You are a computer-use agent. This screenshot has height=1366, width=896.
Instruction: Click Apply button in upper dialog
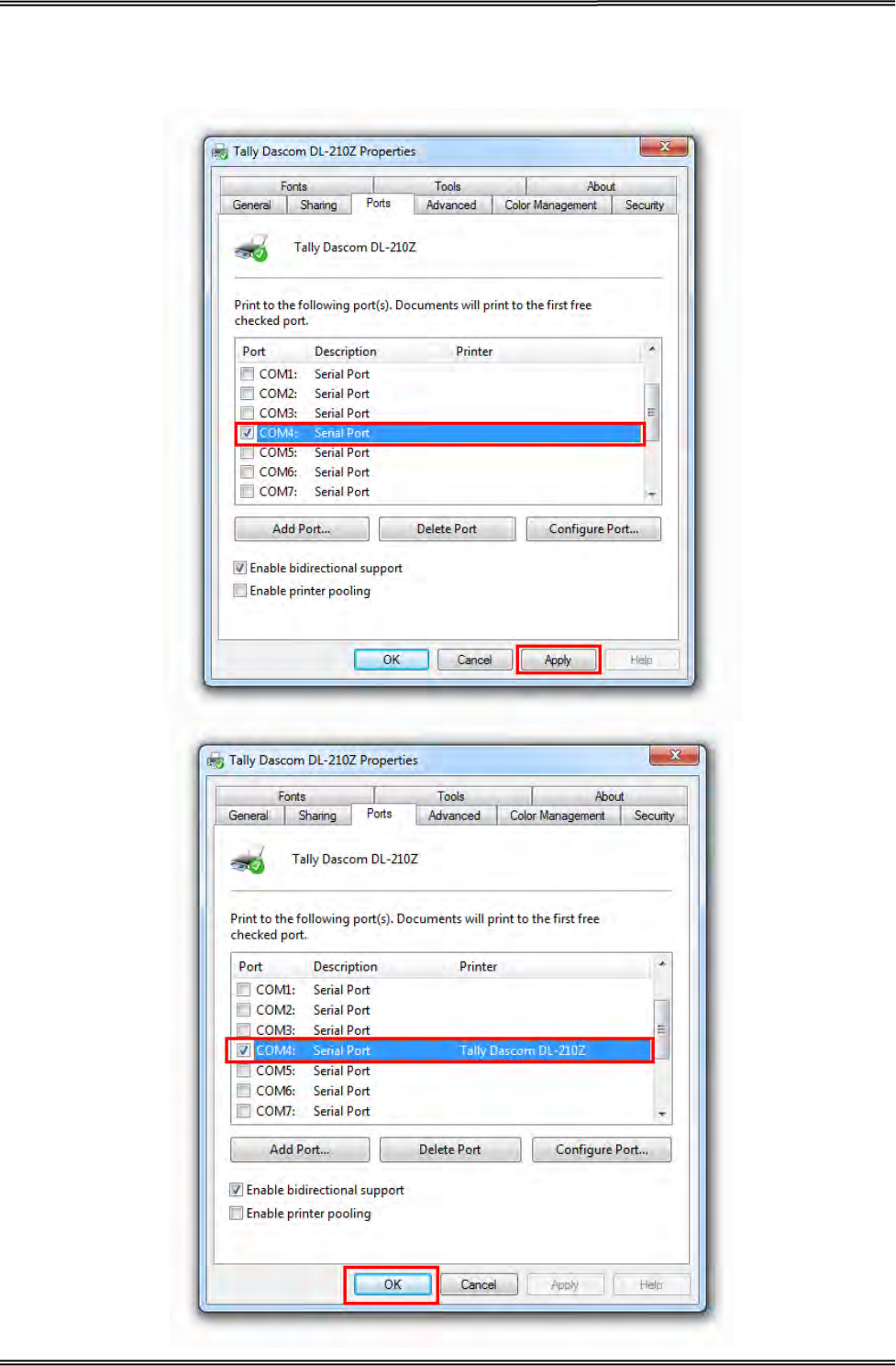tap(558, 660)
